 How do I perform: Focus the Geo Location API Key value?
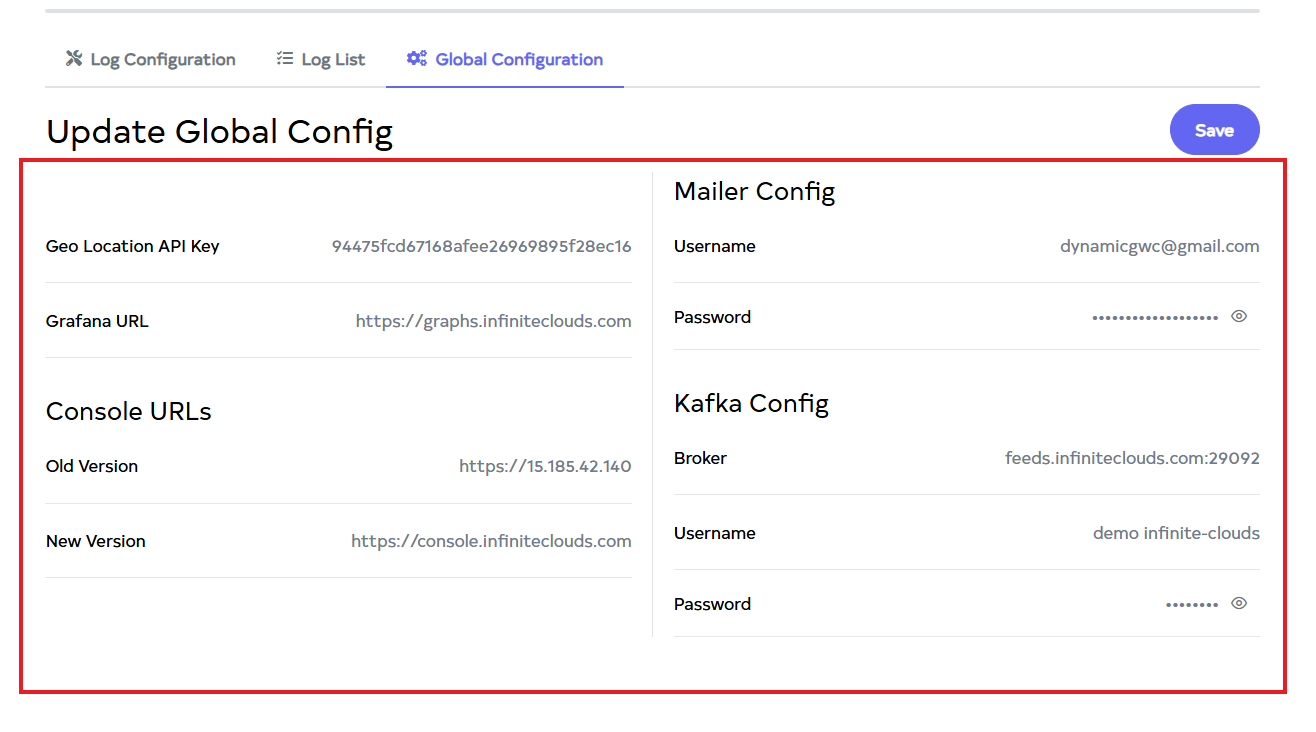481,247
